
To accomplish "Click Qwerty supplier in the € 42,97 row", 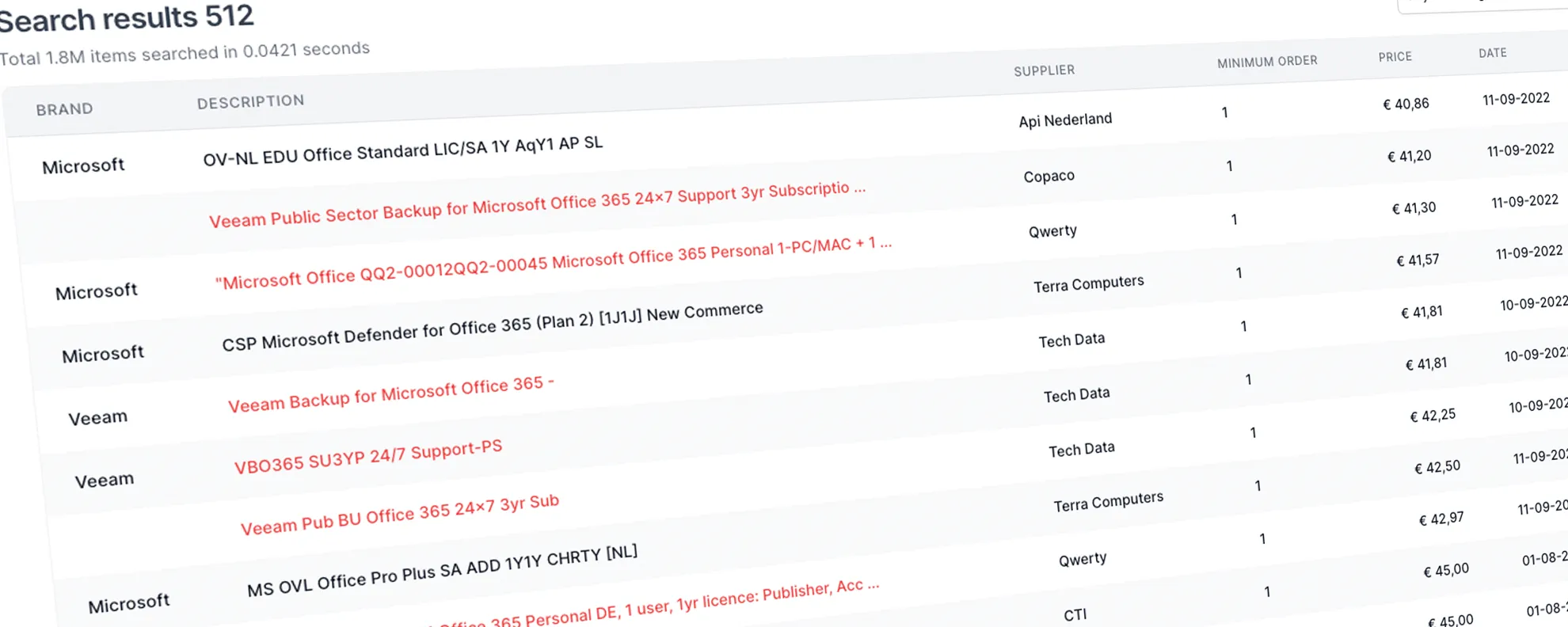I will click(x=1083, y=560).
